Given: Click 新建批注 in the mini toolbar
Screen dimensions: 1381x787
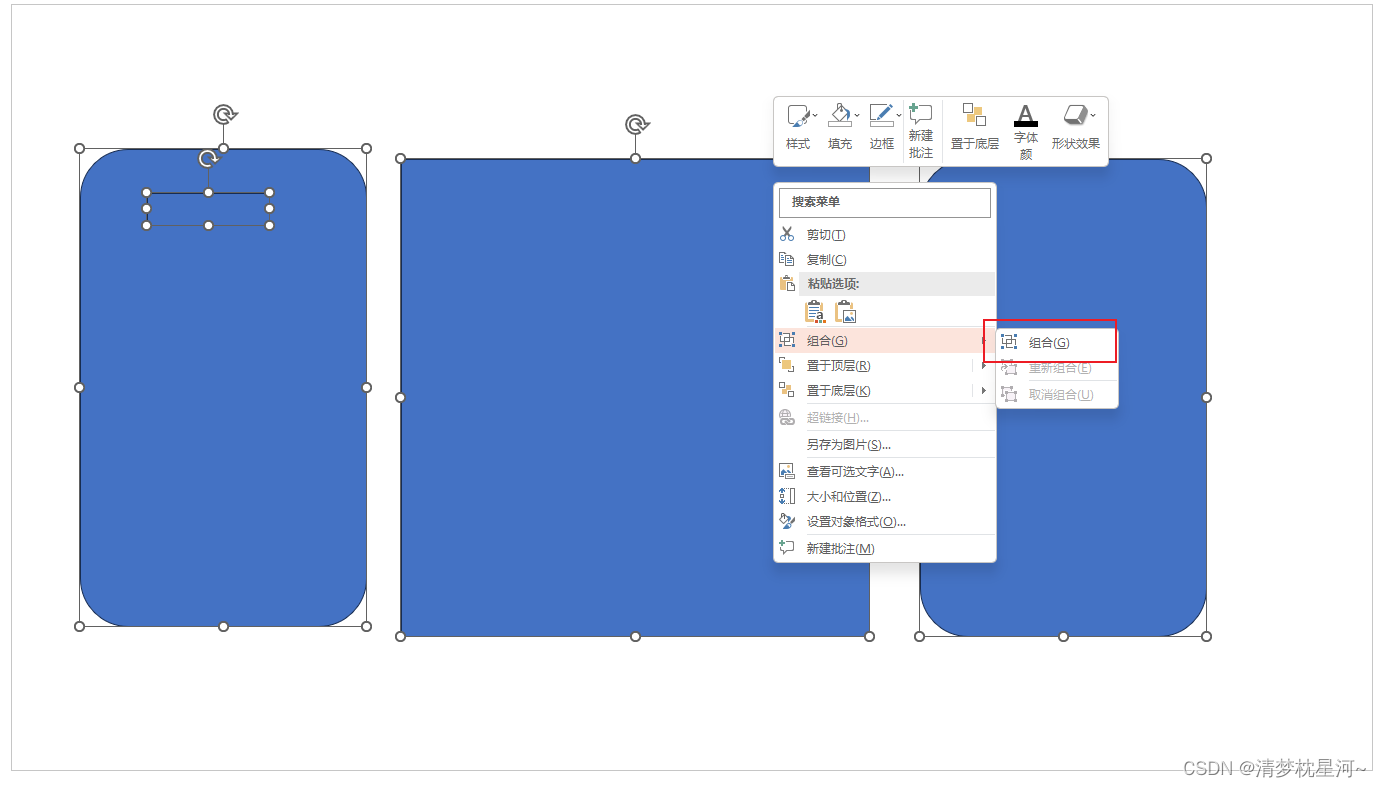Looking at the screenshot, I should coord(921,132).
